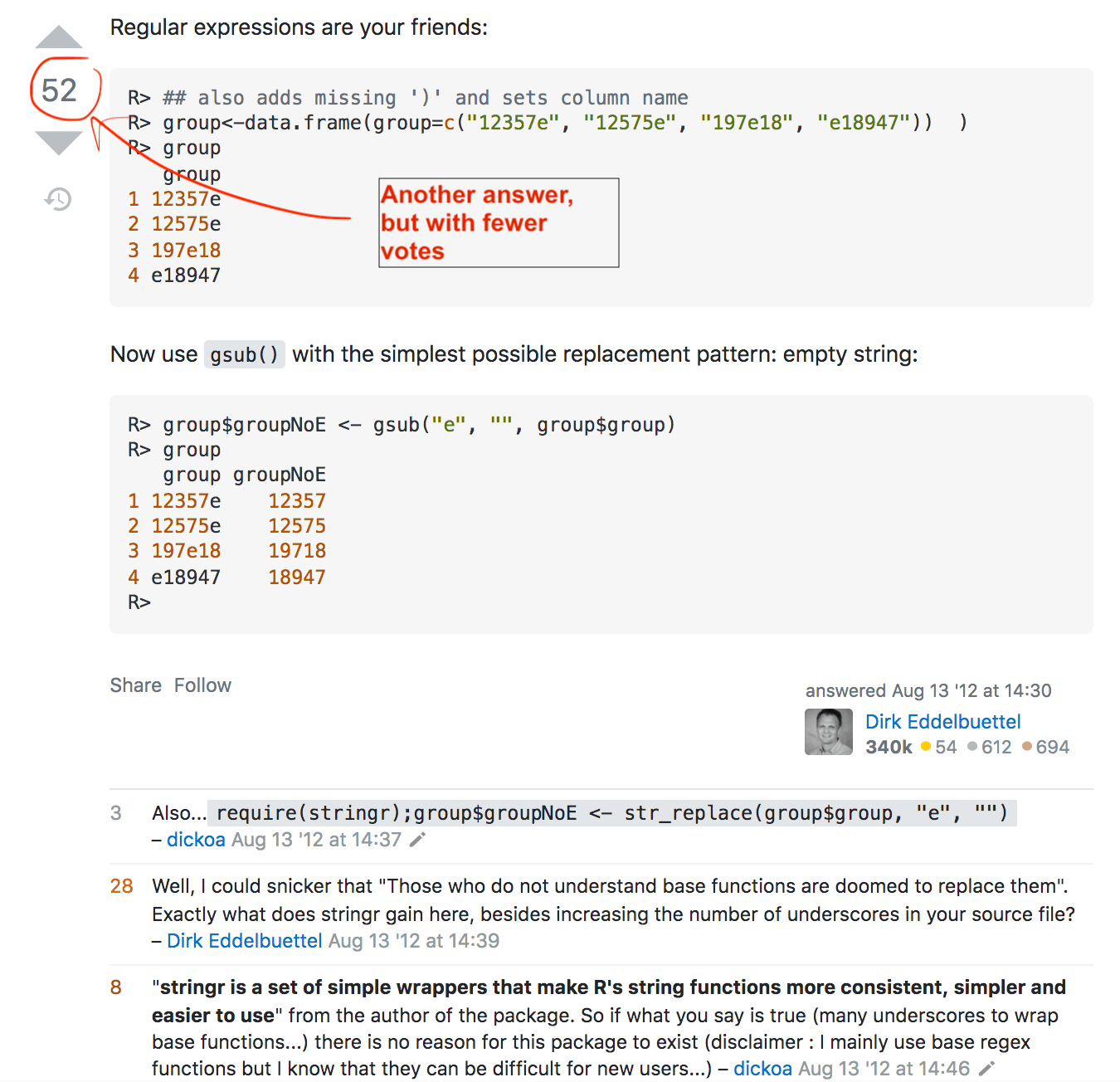Upvote the comment showing score 28

(x=120, y=886)
